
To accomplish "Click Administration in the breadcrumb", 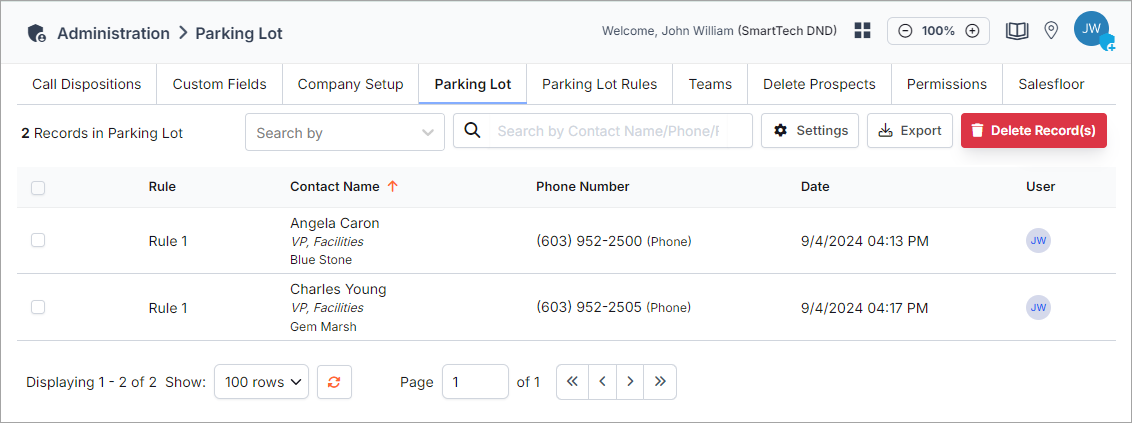I will click(x=113, y=33).
